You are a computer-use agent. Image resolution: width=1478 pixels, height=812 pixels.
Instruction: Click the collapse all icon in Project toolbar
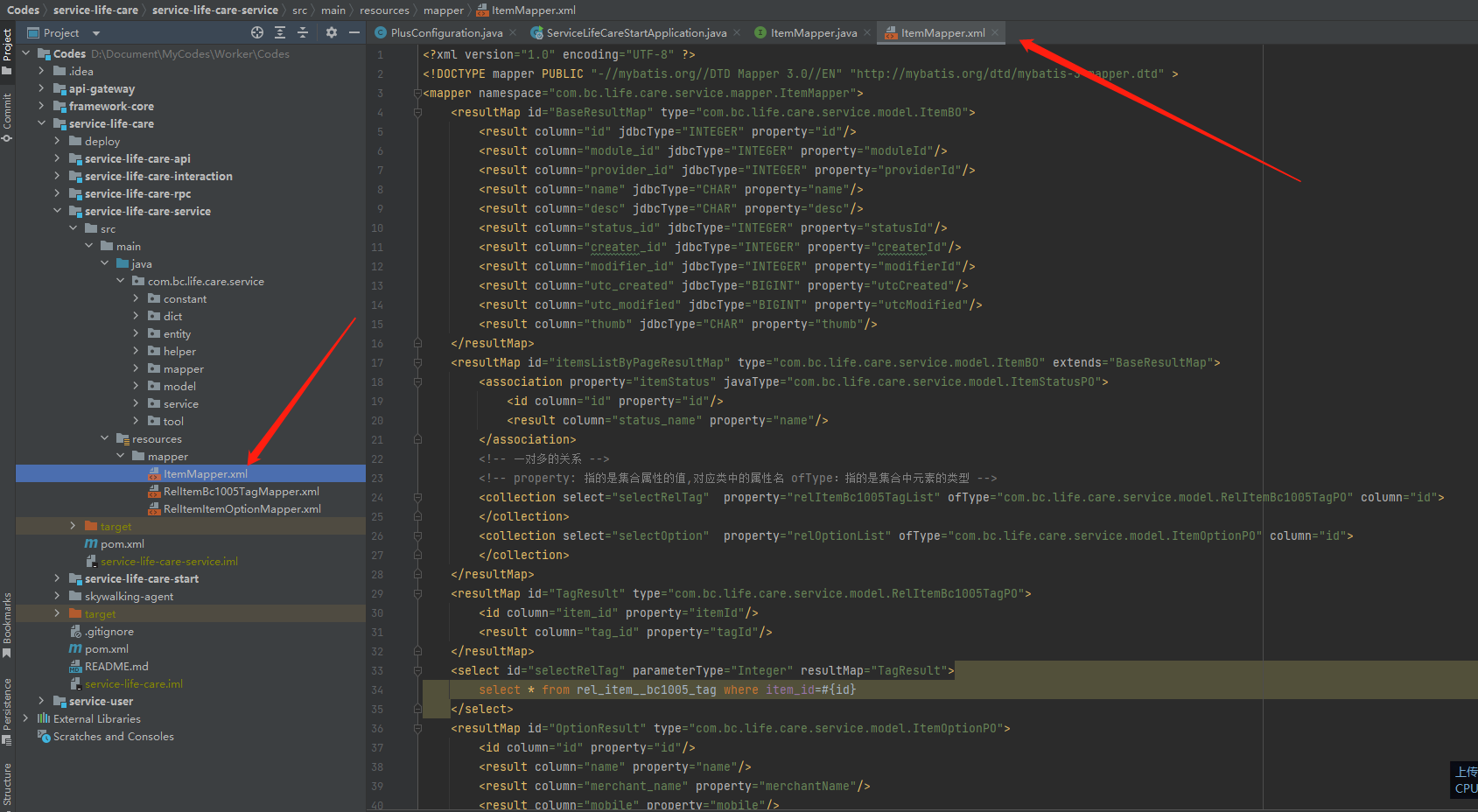tap(303, 32)
